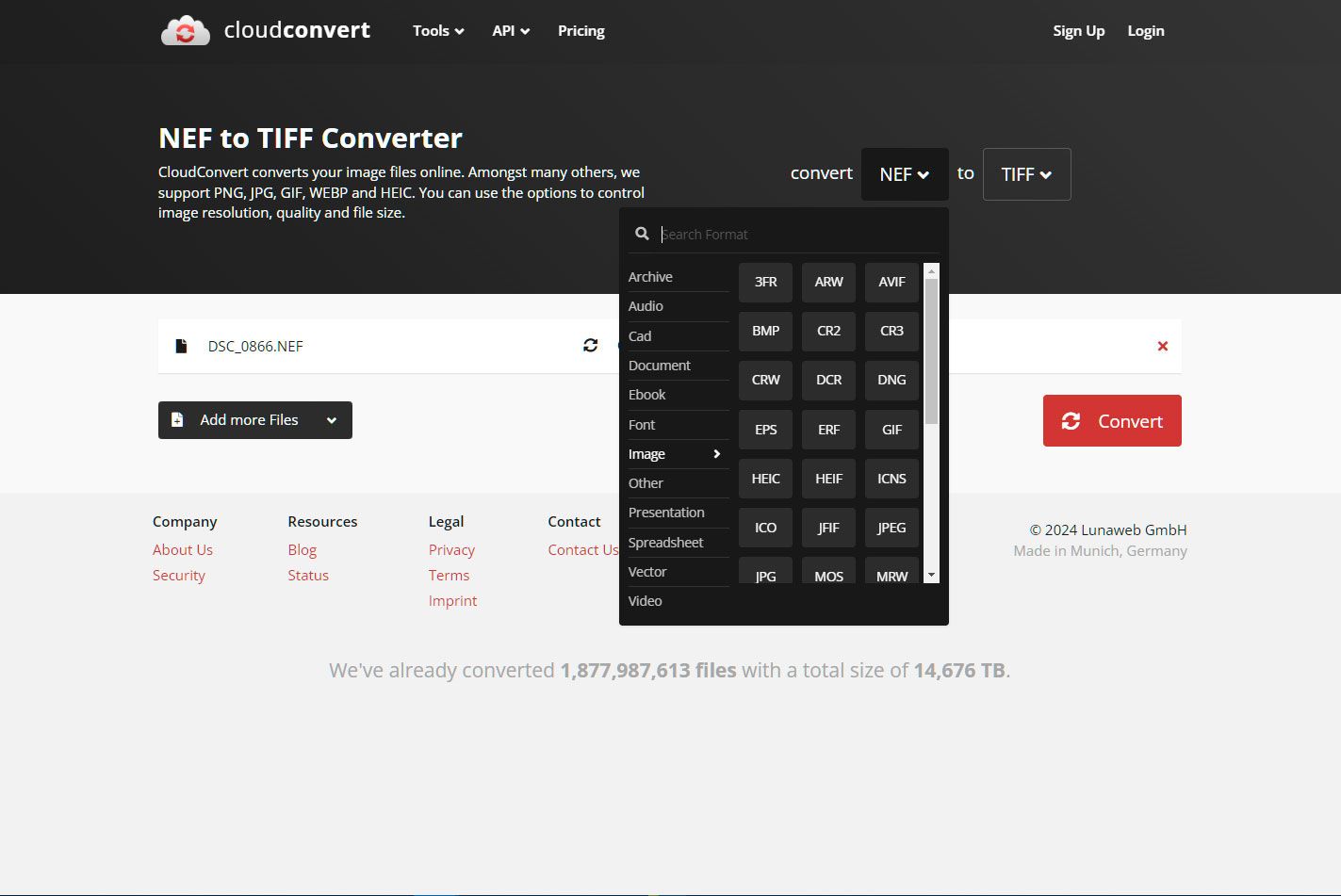This screenshot has width=1341, height=896.
Task: Select the Other category
Action: point(679,483)
